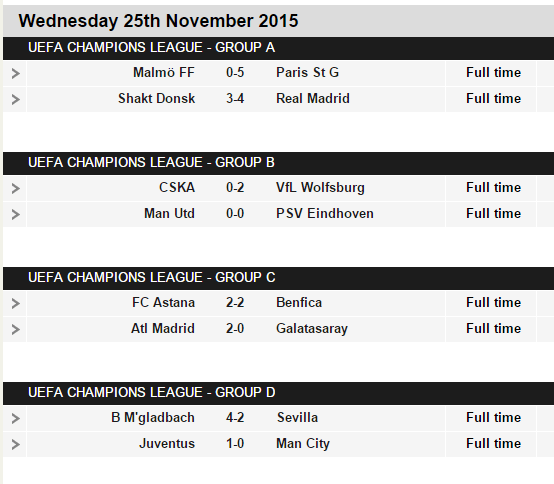Expand the CSKA vs VfL Wolfsburg match
This screenshot has height=484, width=554.
point(15,188)
